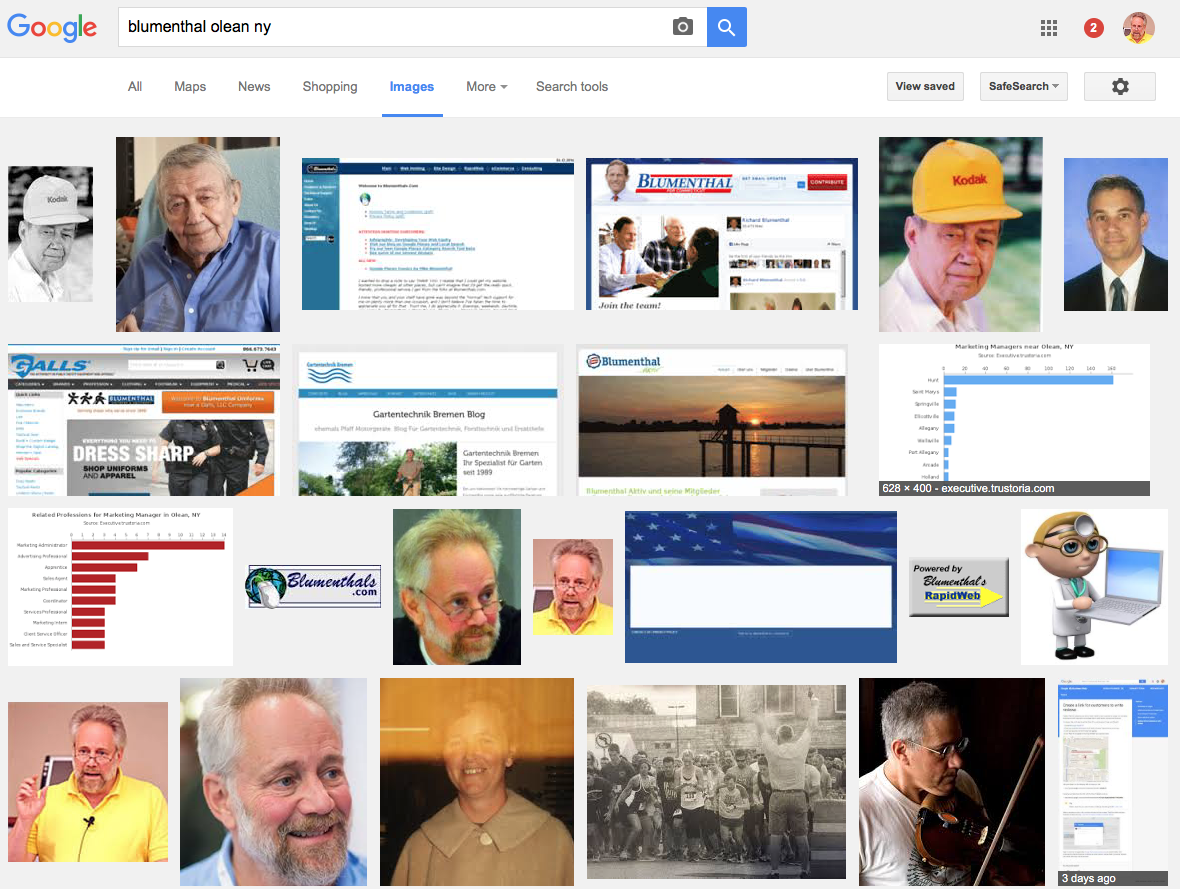1180x889 pixels.
Task: Switch to the Shopping tab
Action: tap(330, 87)
